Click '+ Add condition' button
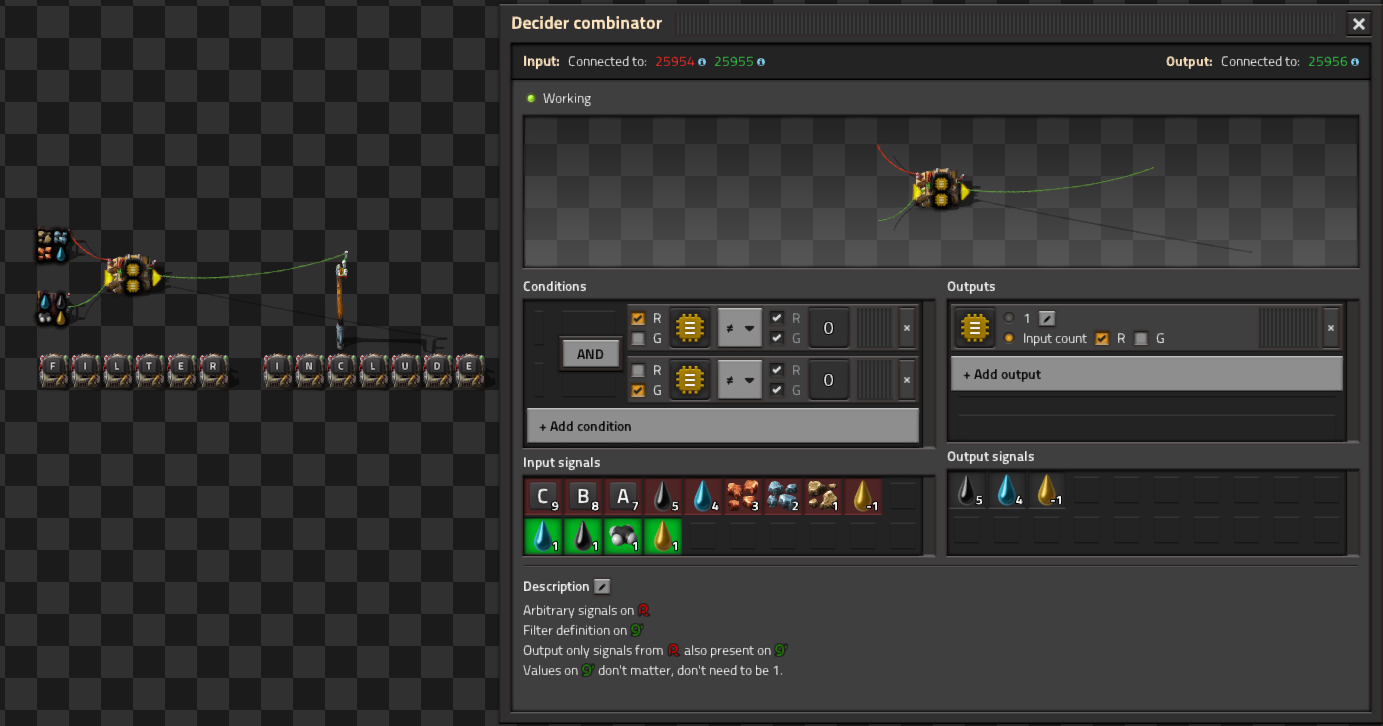 pyautogui.click(x=722, y=426)
